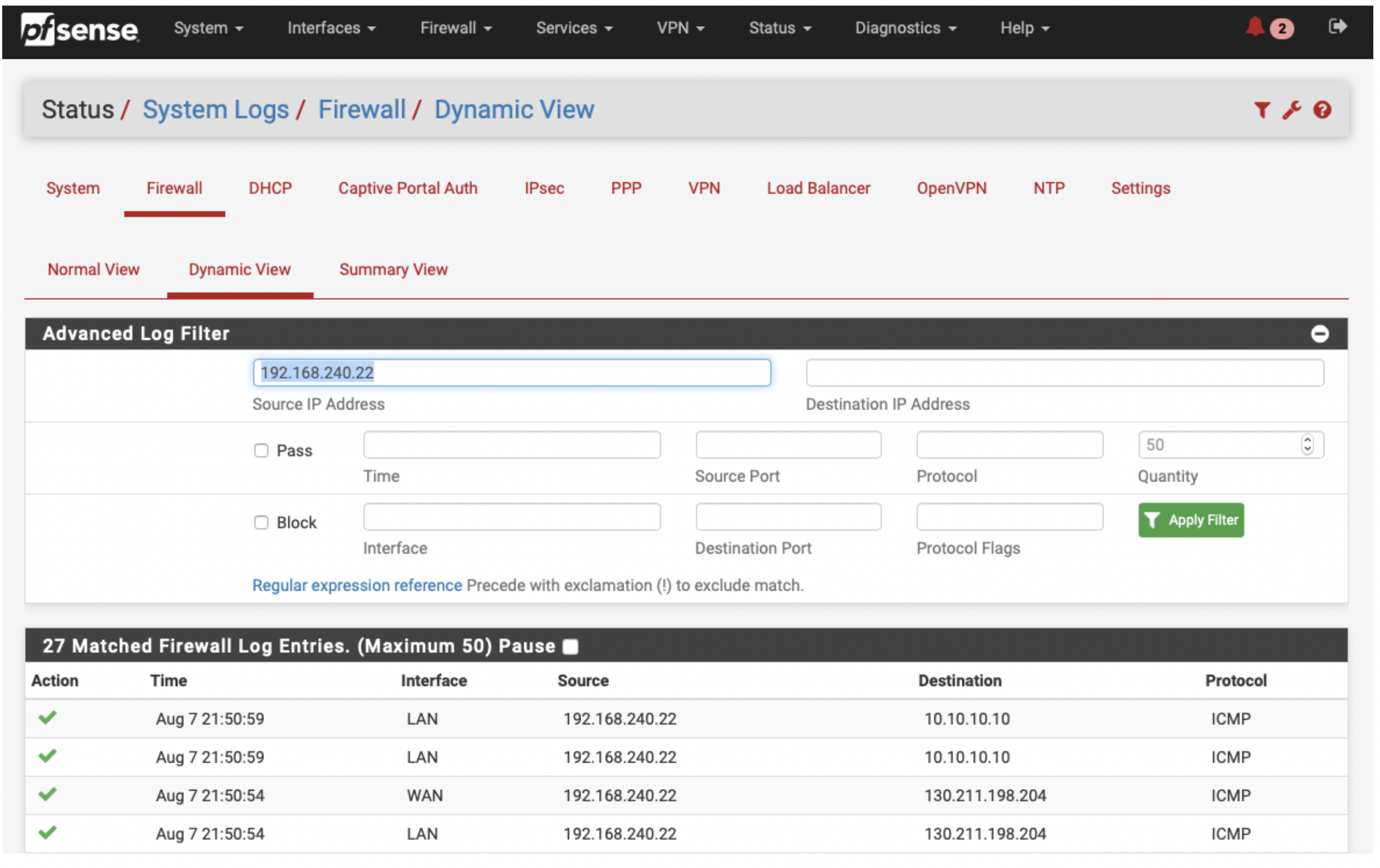Toggle the Pause checkbox for log entries
Viewport: 1380px width, 868px height.
click(x=570, y=646)
